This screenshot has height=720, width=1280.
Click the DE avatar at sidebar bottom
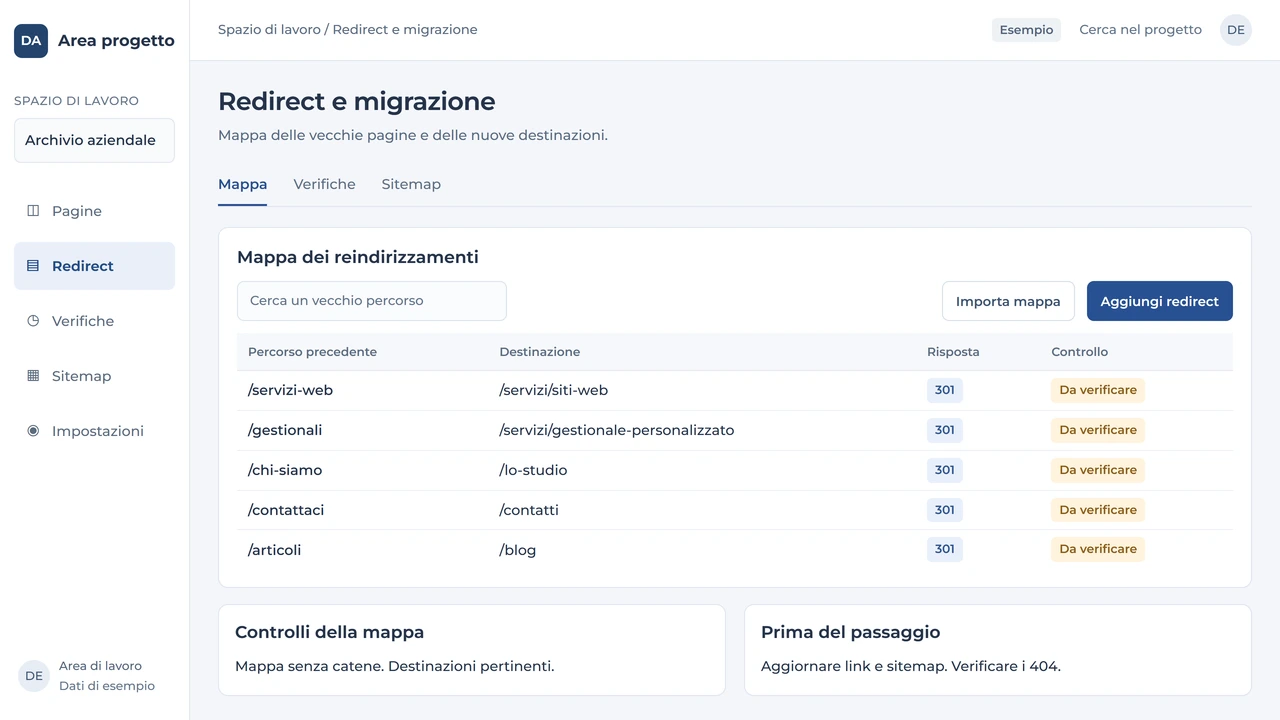point(34,676)
